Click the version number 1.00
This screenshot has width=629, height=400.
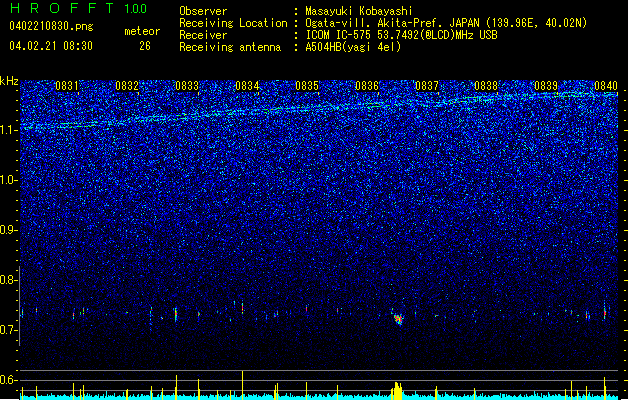136,9
